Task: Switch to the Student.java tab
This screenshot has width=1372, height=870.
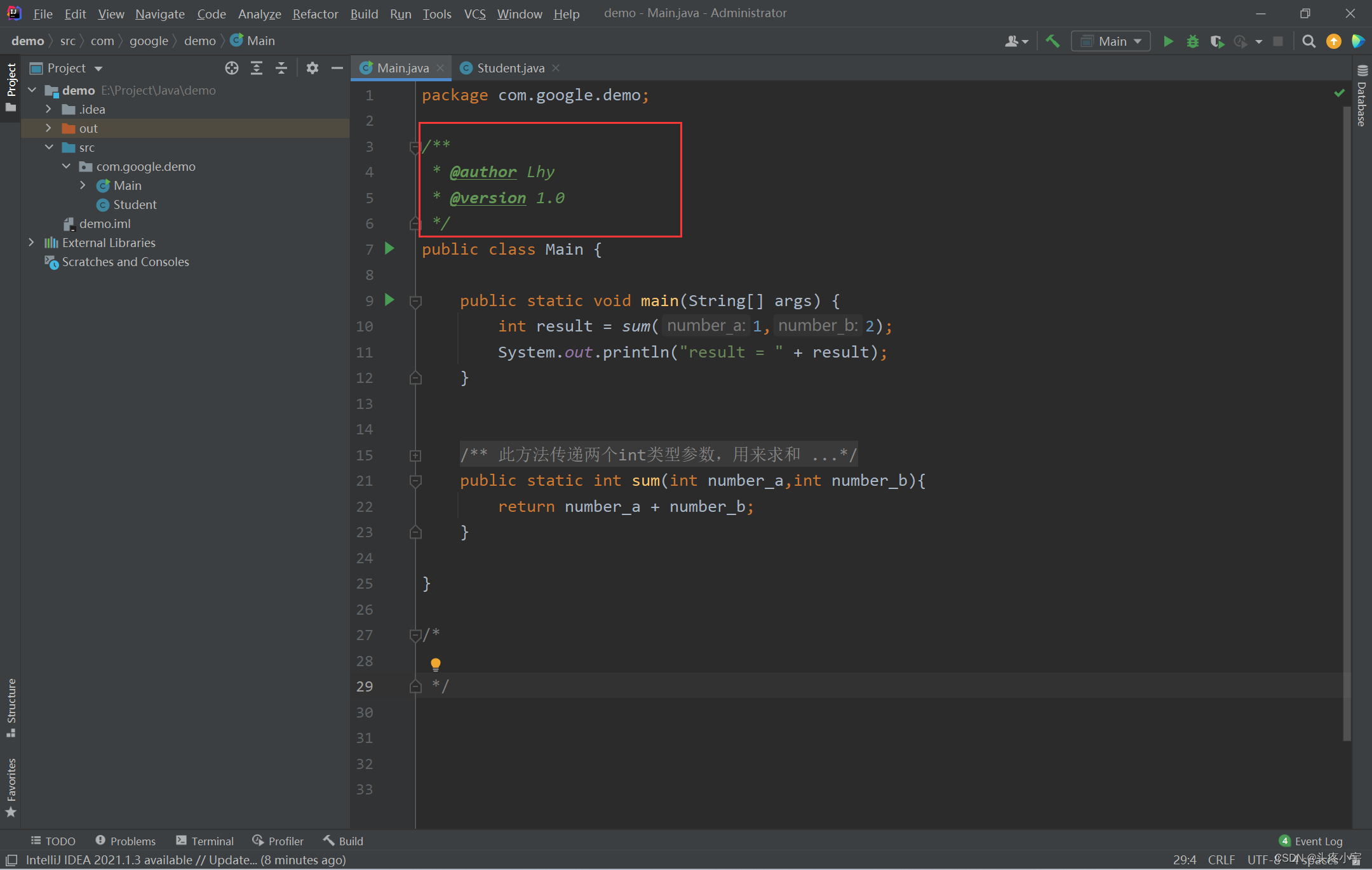Action: [x=510, y=68]
